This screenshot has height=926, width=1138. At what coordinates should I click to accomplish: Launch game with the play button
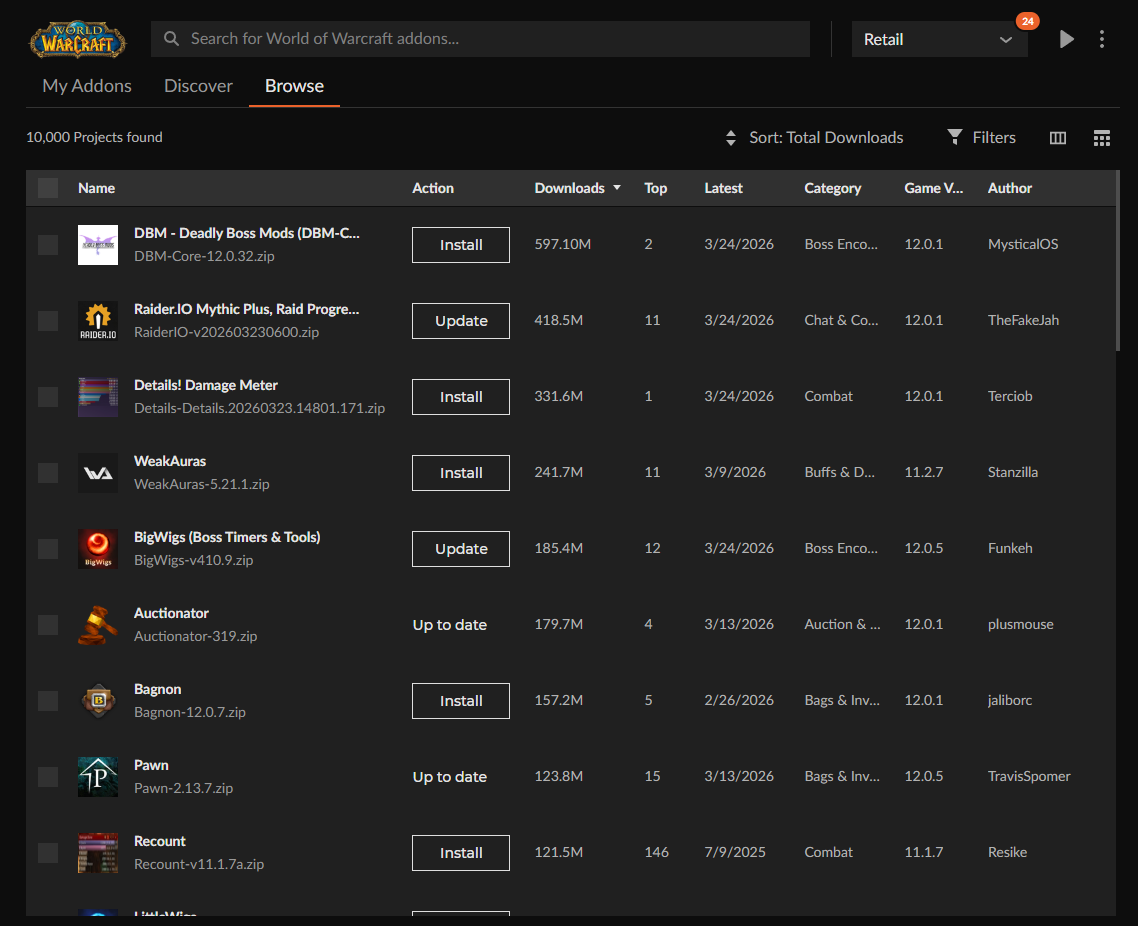pos(1066,39)
